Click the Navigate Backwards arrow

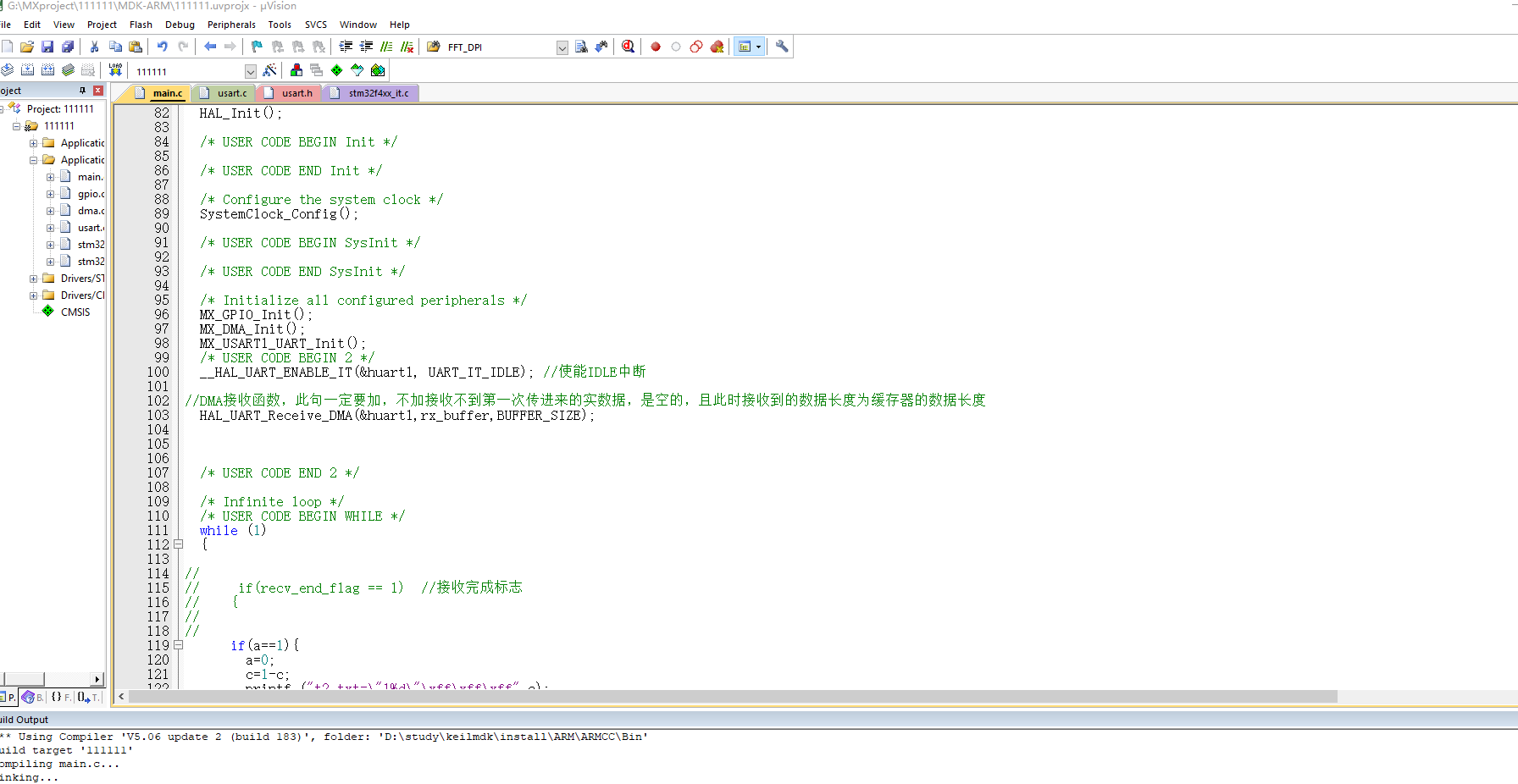[x=210, y=47]
